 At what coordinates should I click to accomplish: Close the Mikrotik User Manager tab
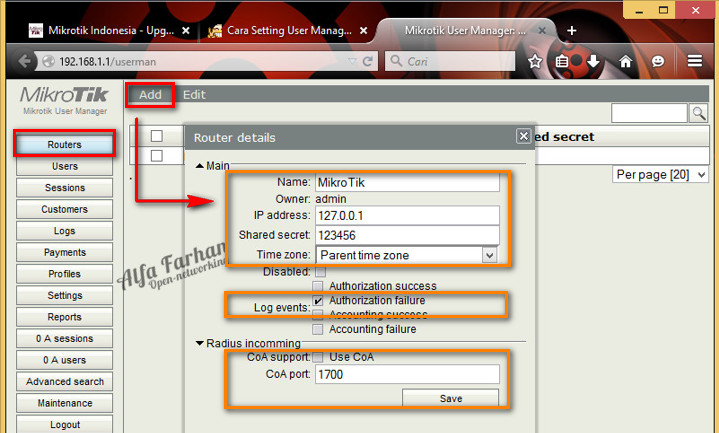[542, 31]
